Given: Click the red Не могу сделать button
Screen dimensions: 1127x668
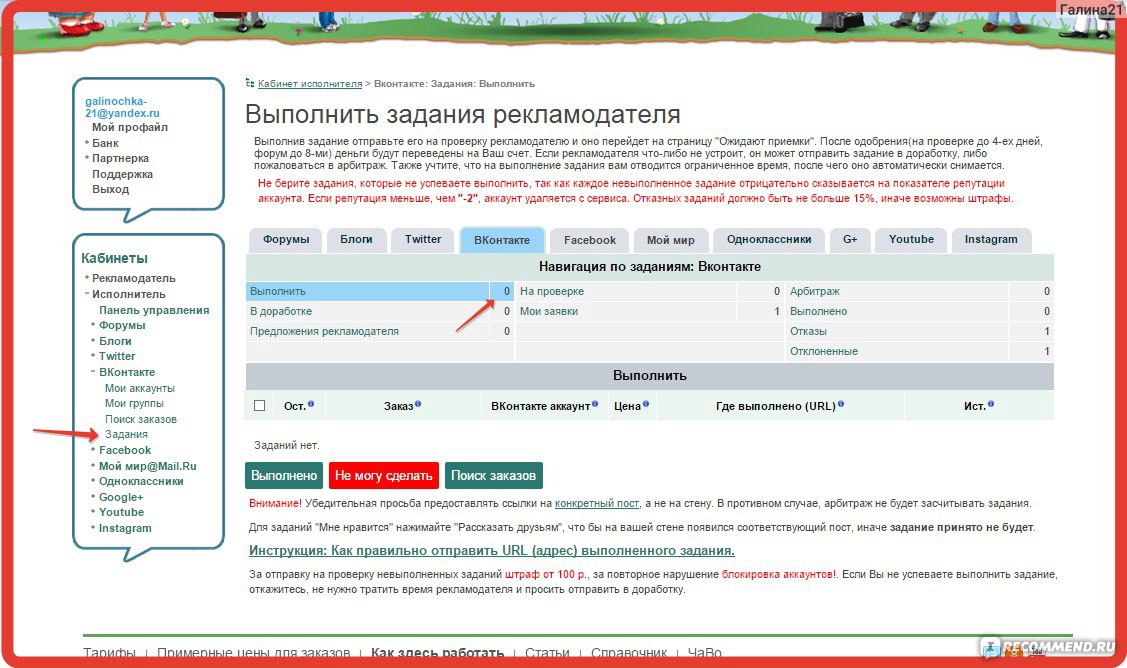Looking at the screenshot, I should [383, 476].
